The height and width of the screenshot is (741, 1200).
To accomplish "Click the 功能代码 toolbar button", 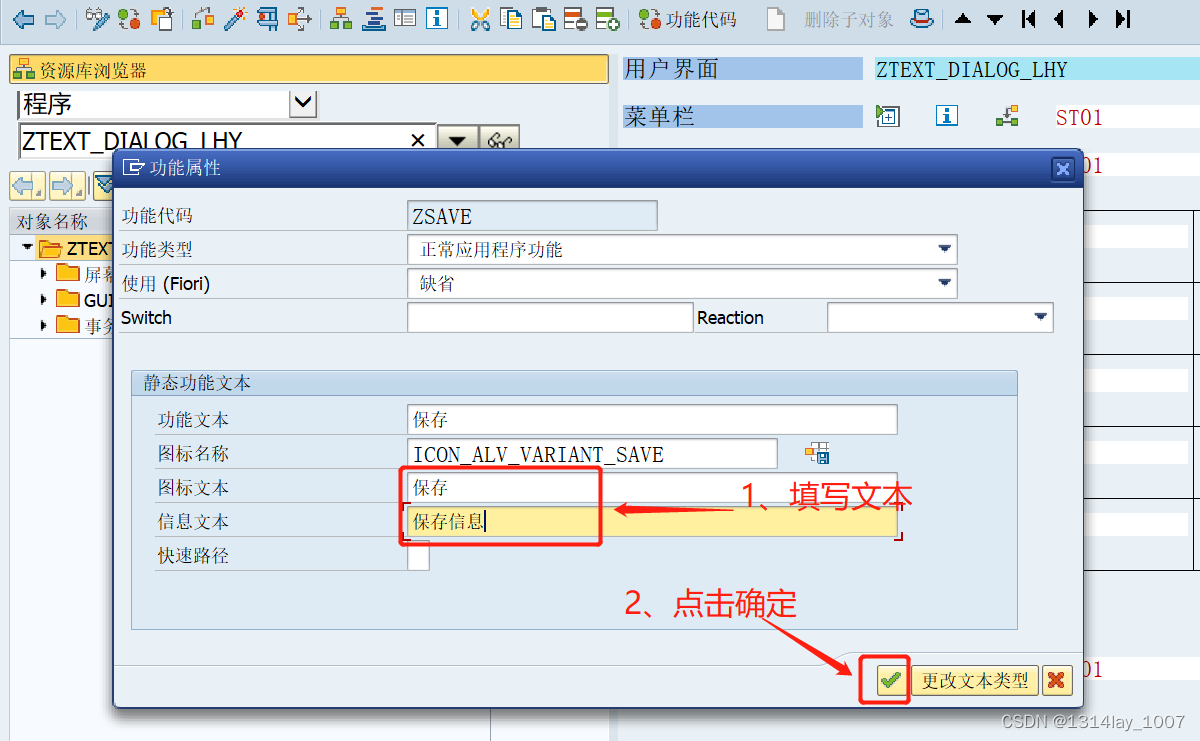I will pos(688,19).
